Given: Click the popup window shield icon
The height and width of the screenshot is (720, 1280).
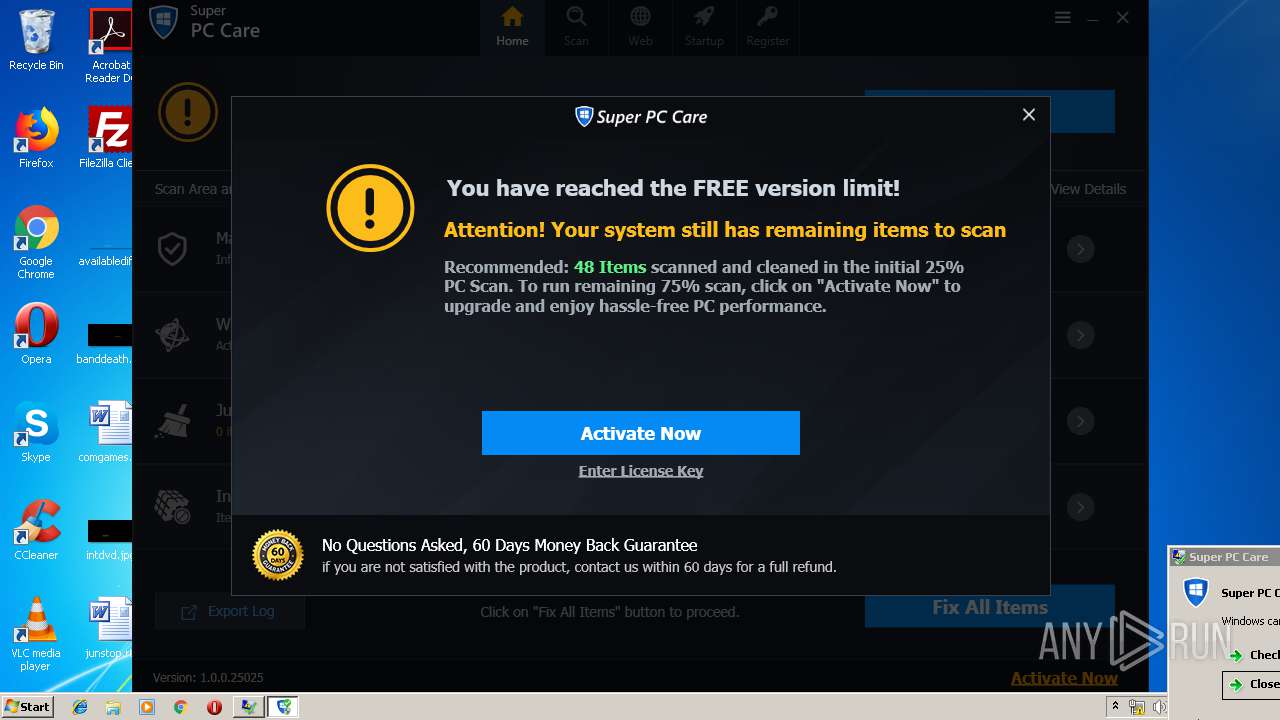Looking at the screenshot, I should [x=1196, y=592].
